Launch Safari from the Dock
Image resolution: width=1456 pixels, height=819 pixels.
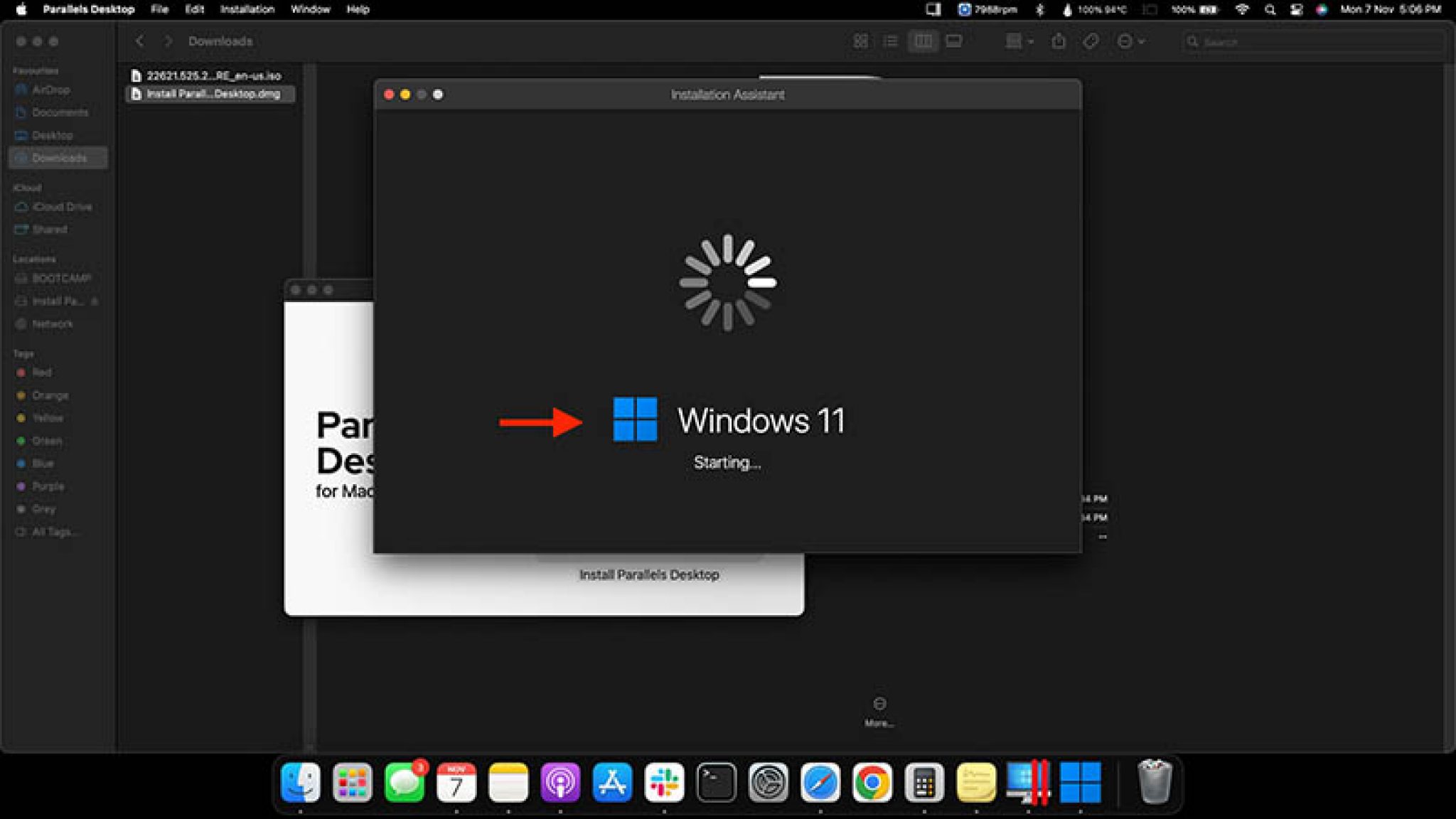pos(820,783)
